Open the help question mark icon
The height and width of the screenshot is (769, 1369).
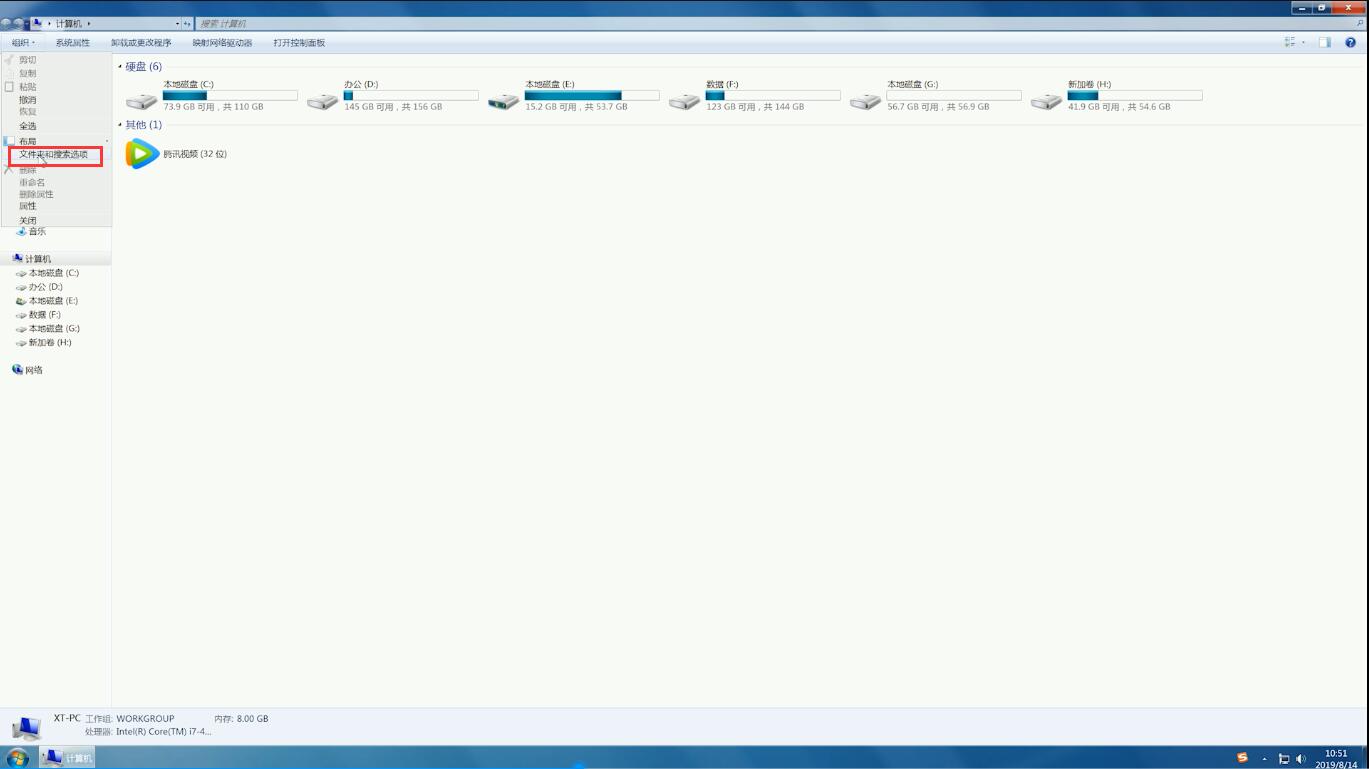tap(1350, 42)
